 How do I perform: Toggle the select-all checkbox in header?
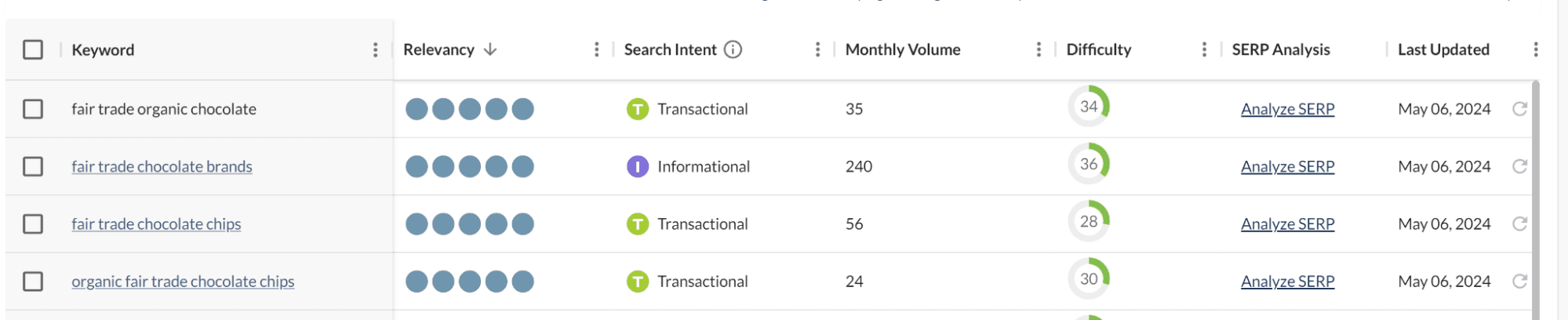click(x=33, y=49)
